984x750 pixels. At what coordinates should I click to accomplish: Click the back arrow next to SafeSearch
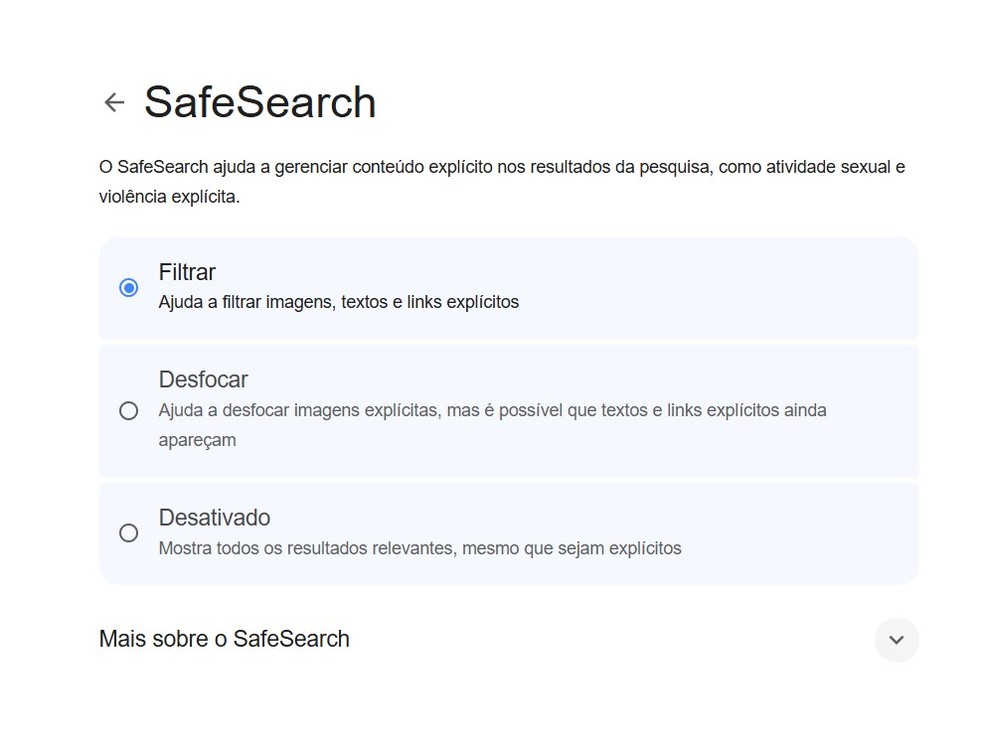(x=113, y=102)
